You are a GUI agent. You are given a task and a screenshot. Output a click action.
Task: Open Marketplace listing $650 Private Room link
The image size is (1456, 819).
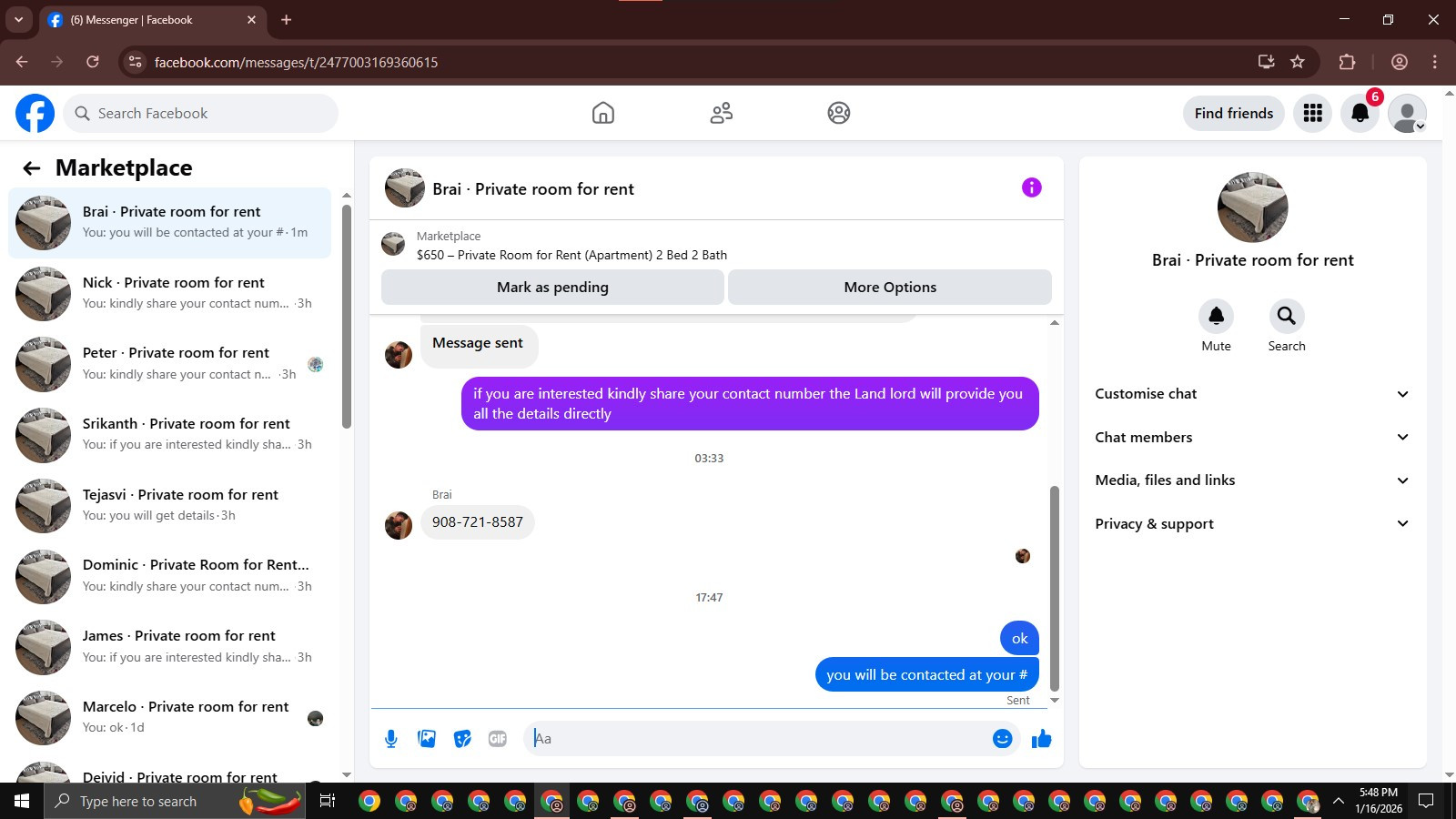click(571, 256)
